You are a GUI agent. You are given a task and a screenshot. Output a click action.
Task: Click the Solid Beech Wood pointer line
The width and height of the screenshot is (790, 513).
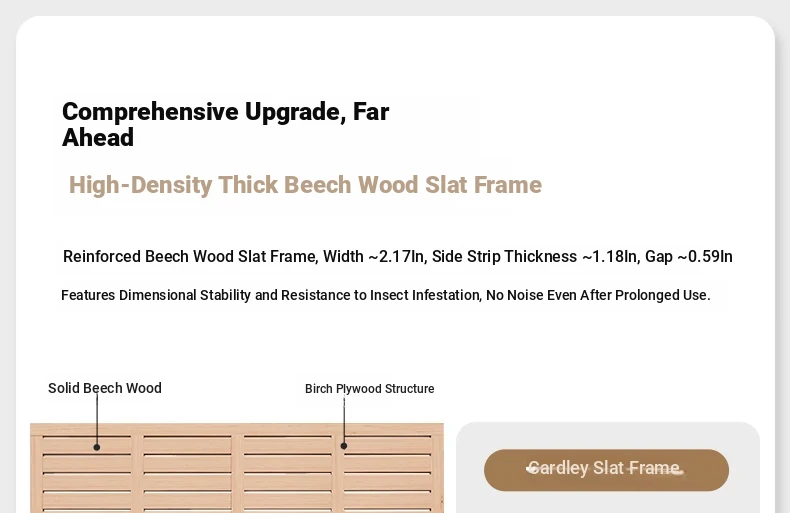[x=97, y=420]
